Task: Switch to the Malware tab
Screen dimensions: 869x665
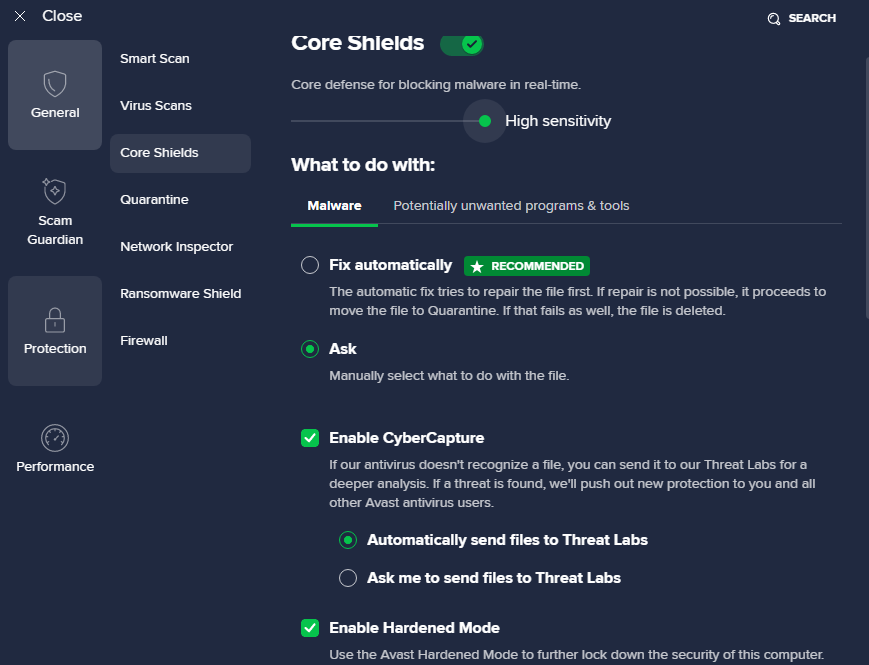Action: click(x=334, y=206)
